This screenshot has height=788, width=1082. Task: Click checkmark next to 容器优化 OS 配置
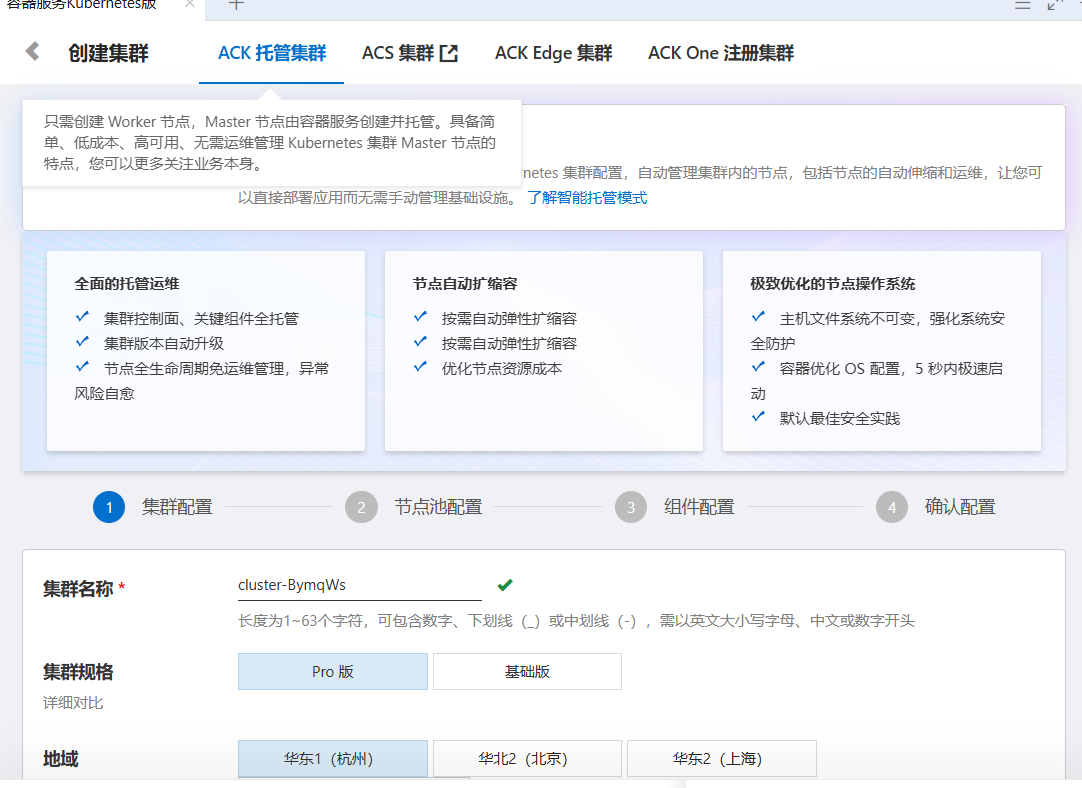point(758,366)
